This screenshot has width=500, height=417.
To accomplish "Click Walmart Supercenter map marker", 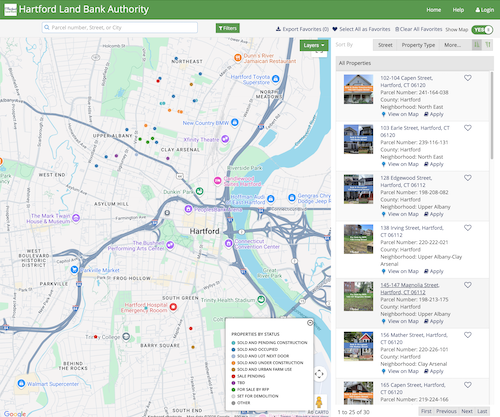I will [x=21, y=383].
